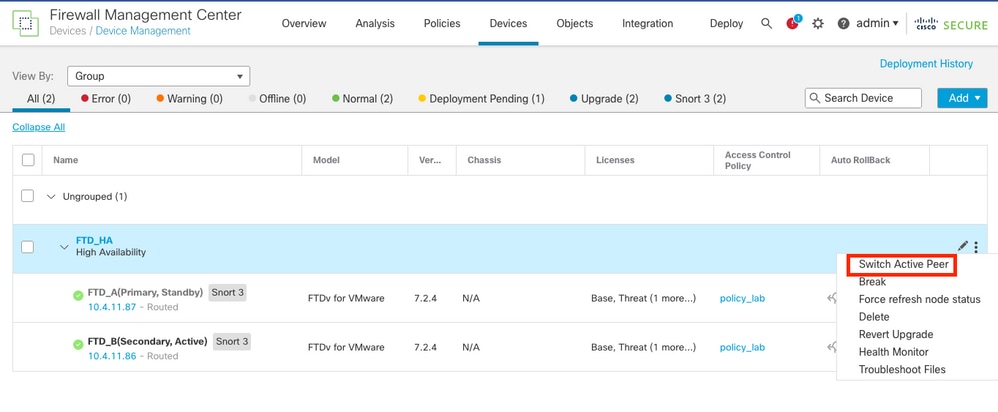This screenshot has height=412, width=998.
Task: Click green status icon next to FTD_B
Action: click(x=78, y=344)
